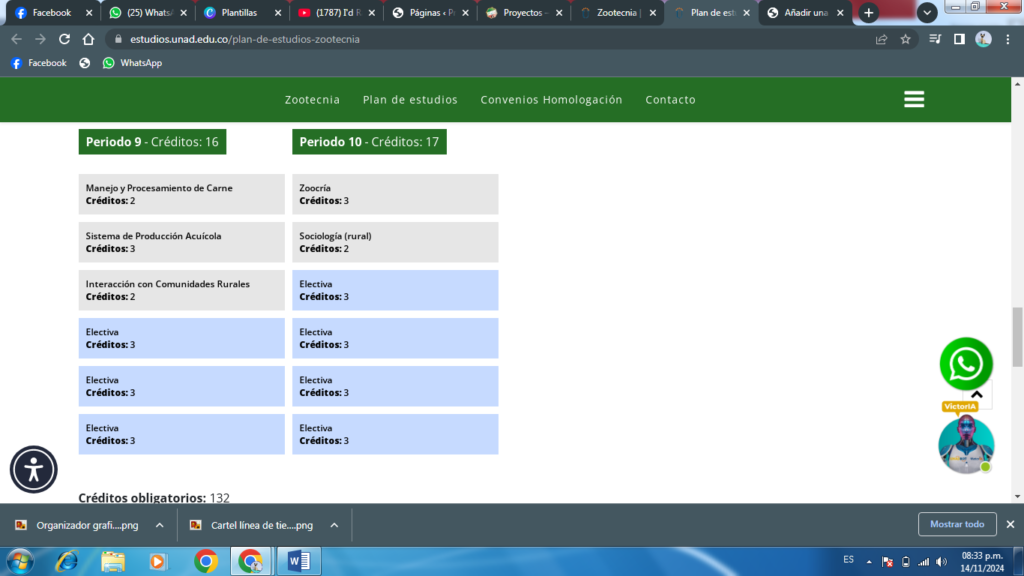Close the downloads bar
The width and height of the screenshot is (1024, 576).
(x=1009, y=524)
